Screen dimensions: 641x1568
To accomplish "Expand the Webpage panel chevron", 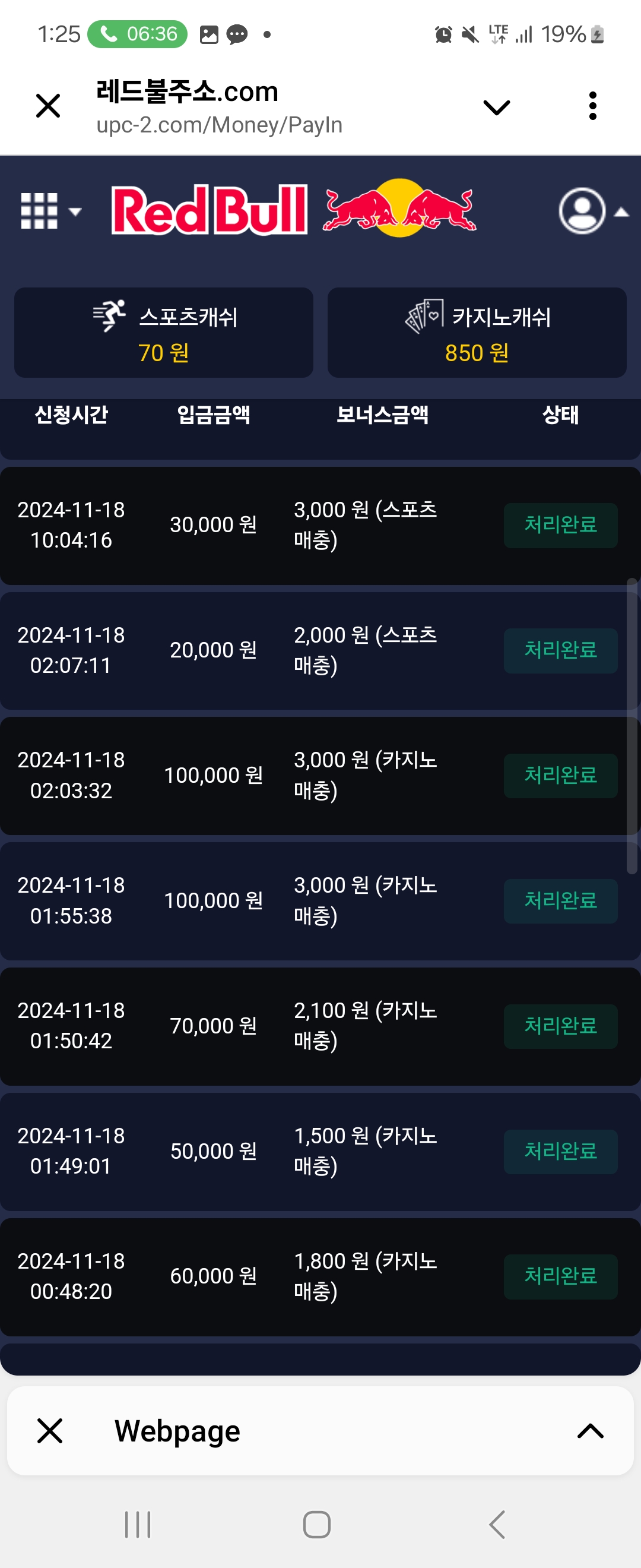I will point(590,1430).
